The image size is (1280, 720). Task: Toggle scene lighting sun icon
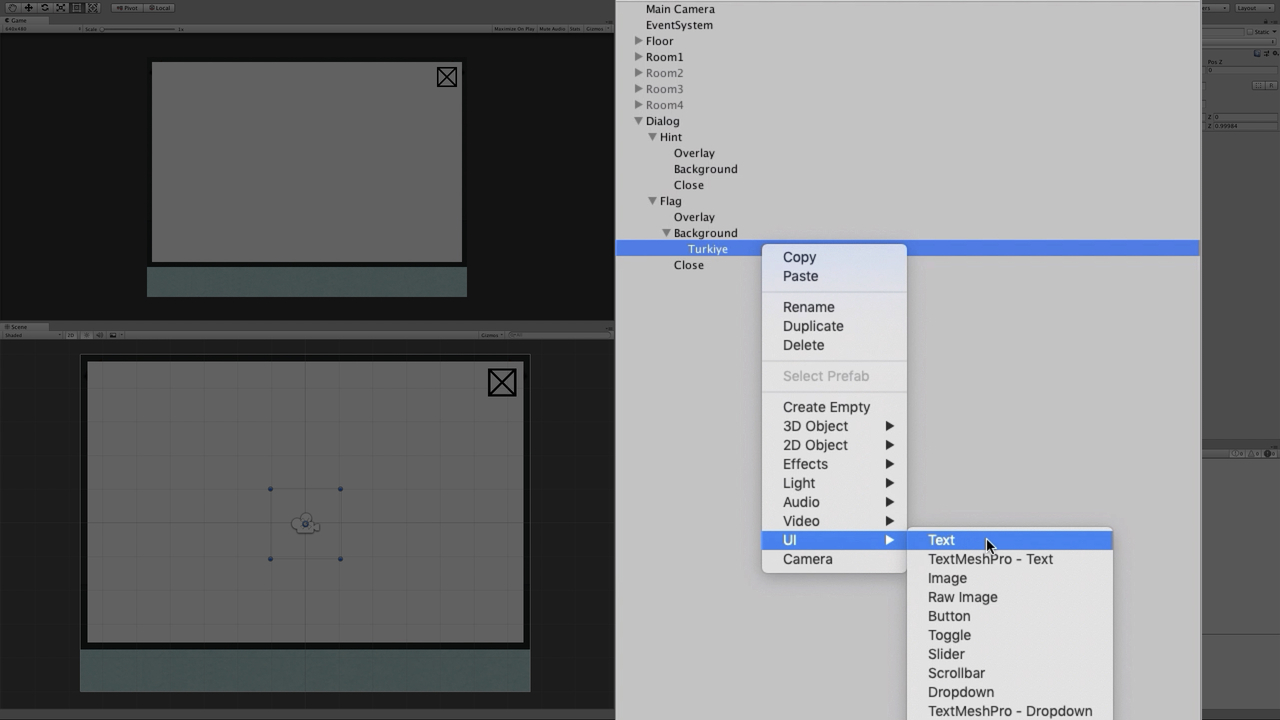point(86,335)
